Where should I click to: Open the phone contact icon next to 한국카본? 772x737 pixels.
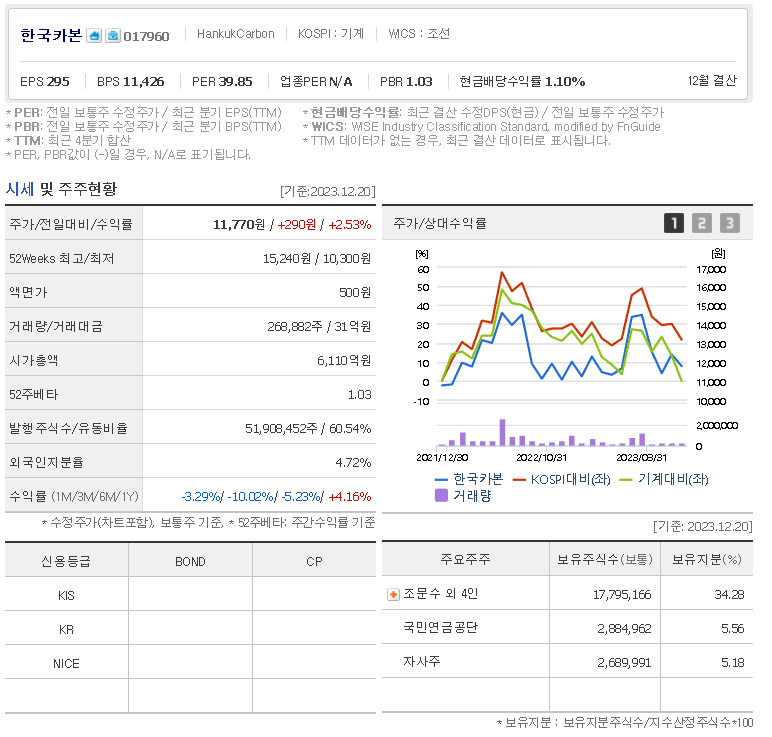tap(113, 36)
